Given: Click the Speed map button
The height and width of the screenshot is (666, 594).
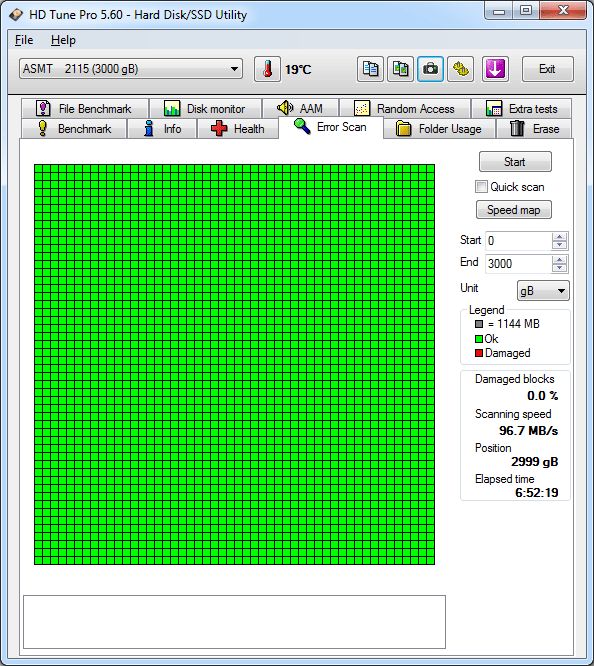Looking at the screenshot, I should click(x=514, y=210).
